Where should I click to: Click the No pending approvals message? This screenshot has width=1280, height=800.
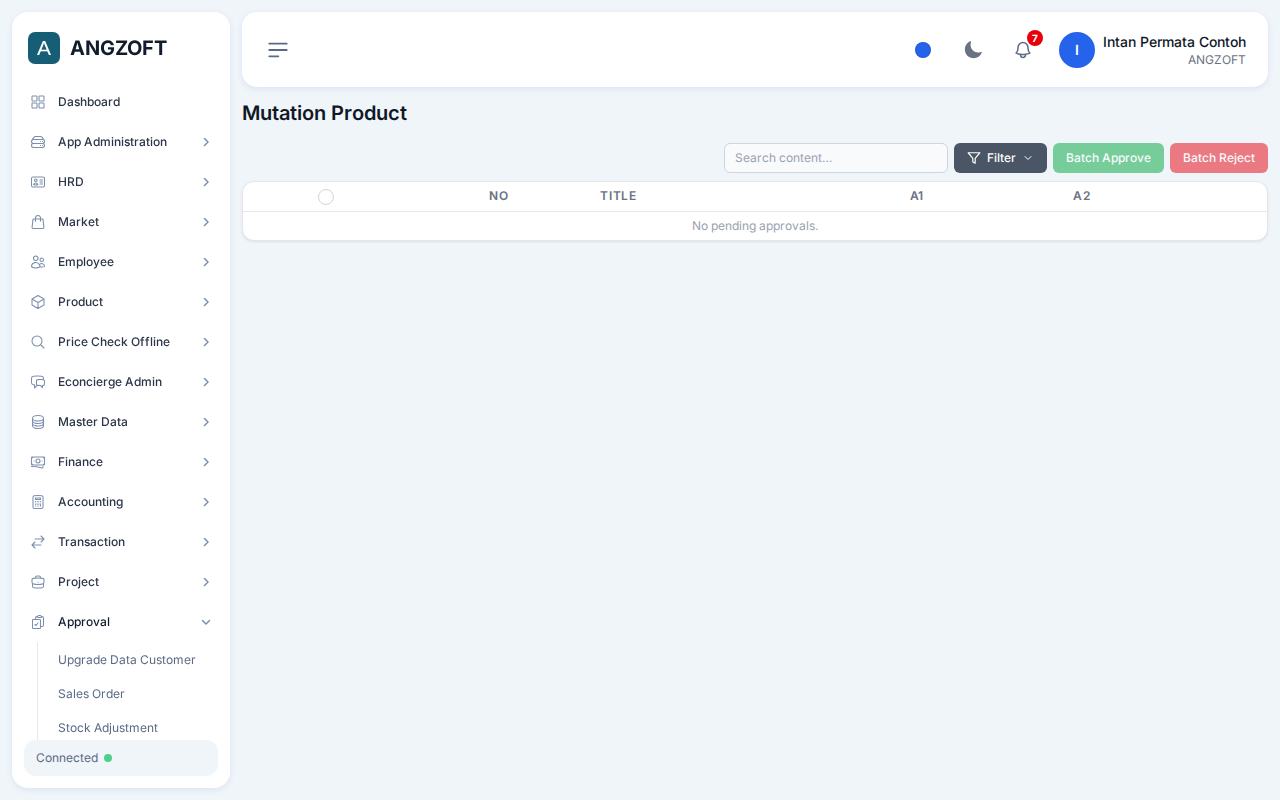[755, 226]
